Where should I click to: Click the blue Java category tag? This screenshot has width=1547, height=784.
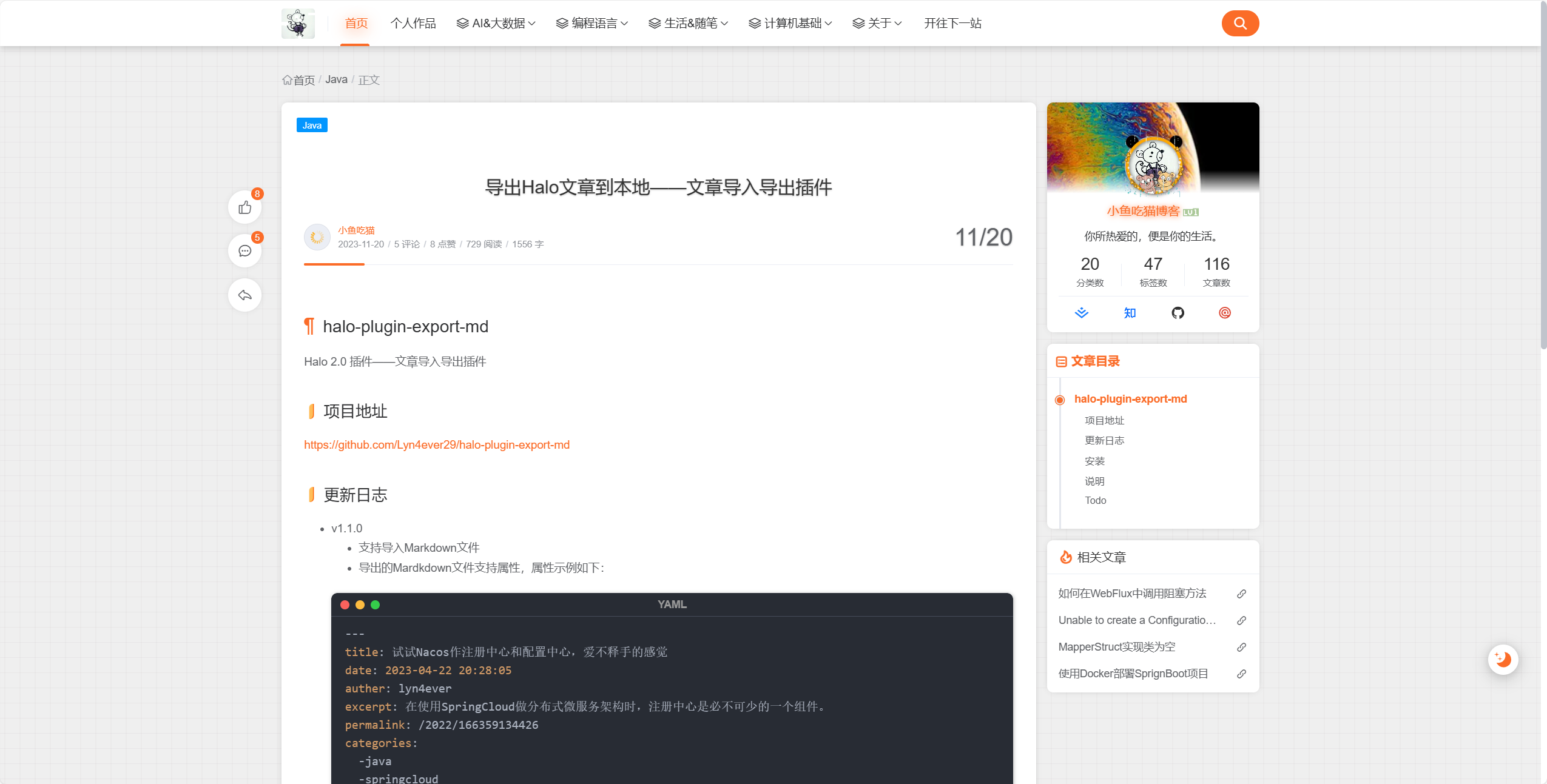click(x=312, y=126)
